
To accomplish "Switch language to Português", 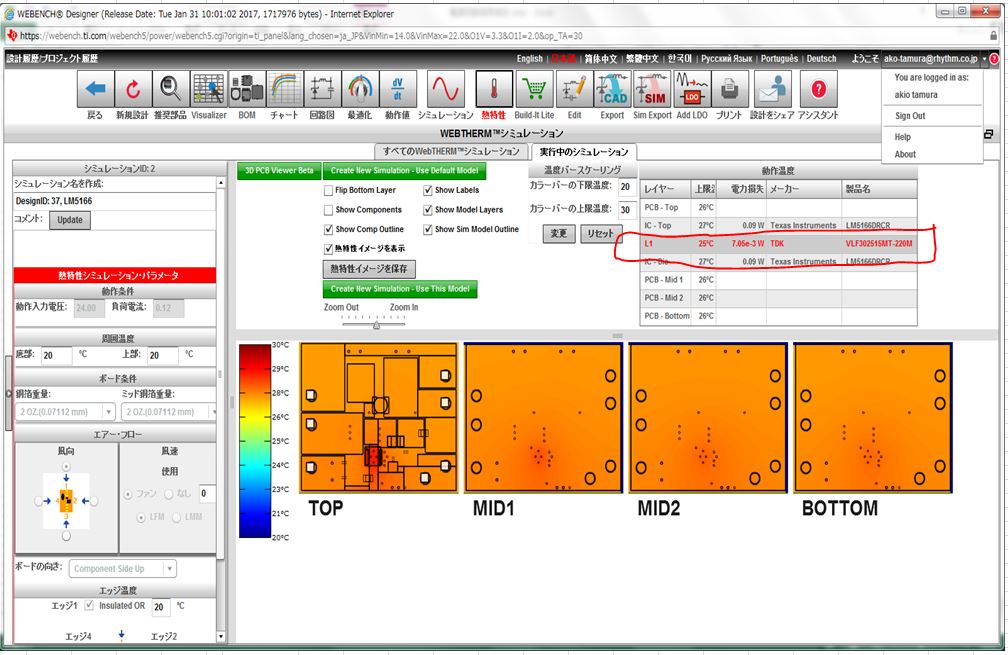I will [x=779, y=58].
